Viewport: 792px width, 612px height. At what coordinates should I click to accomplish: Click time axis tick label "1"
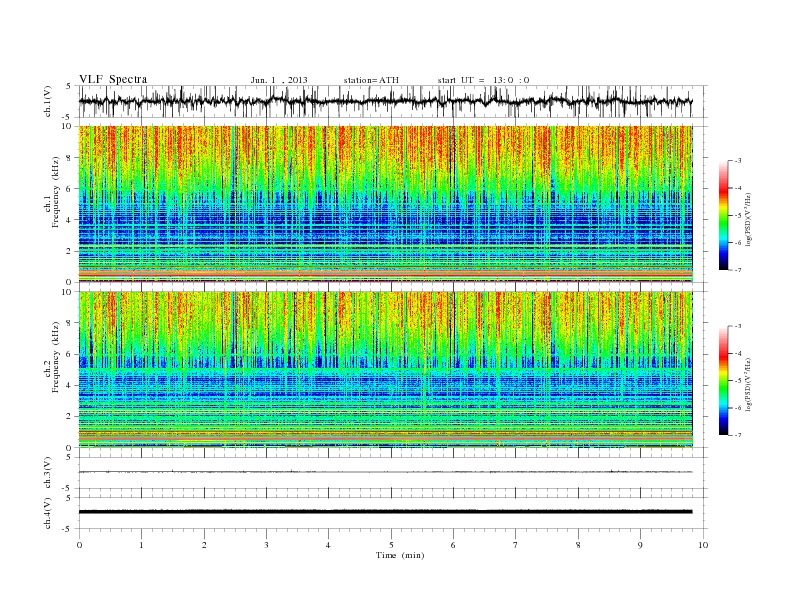pos(141,545)
